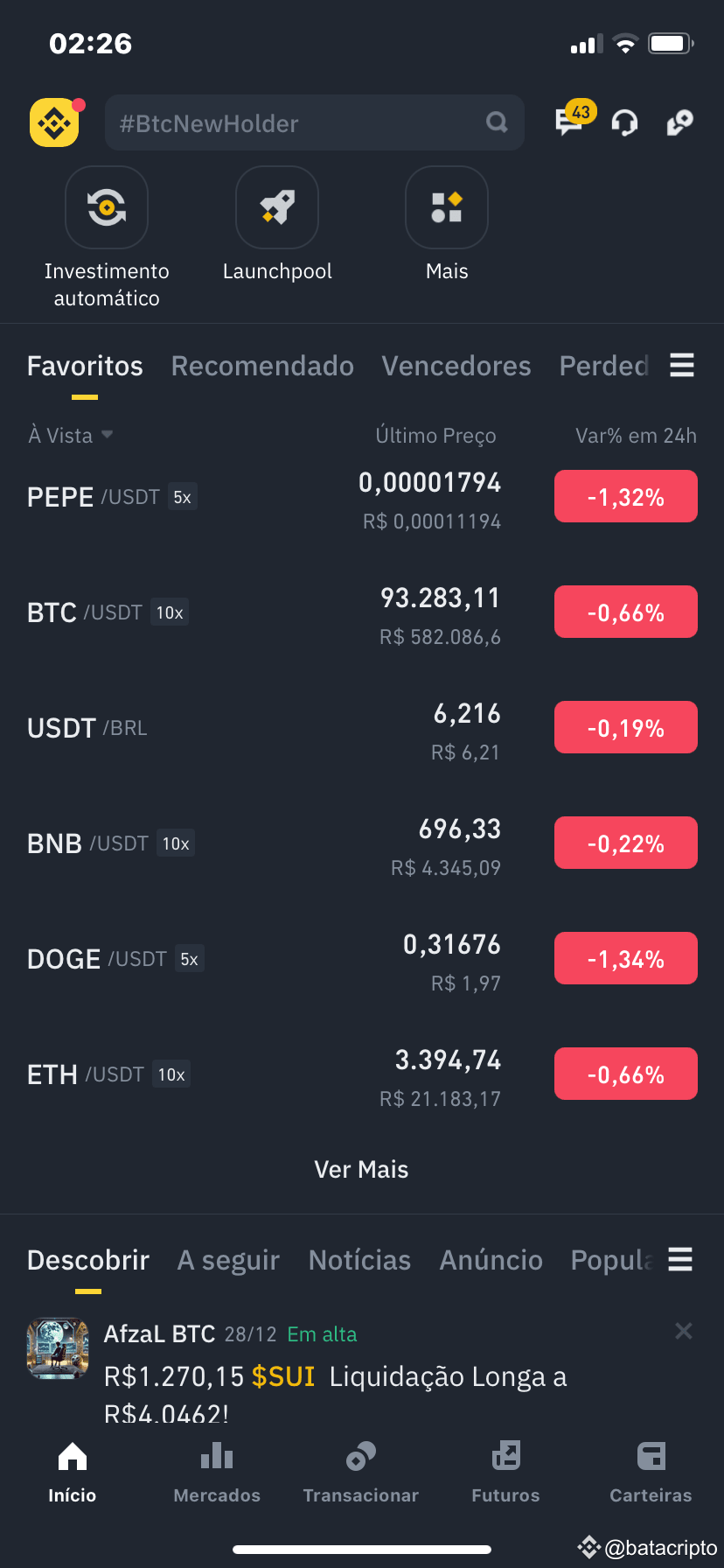Open Descobrir feed tabs list menu
Image resolution: width=724 pixels, height=1568 pixels.
pyautogui.click(x=680, y=1259)
